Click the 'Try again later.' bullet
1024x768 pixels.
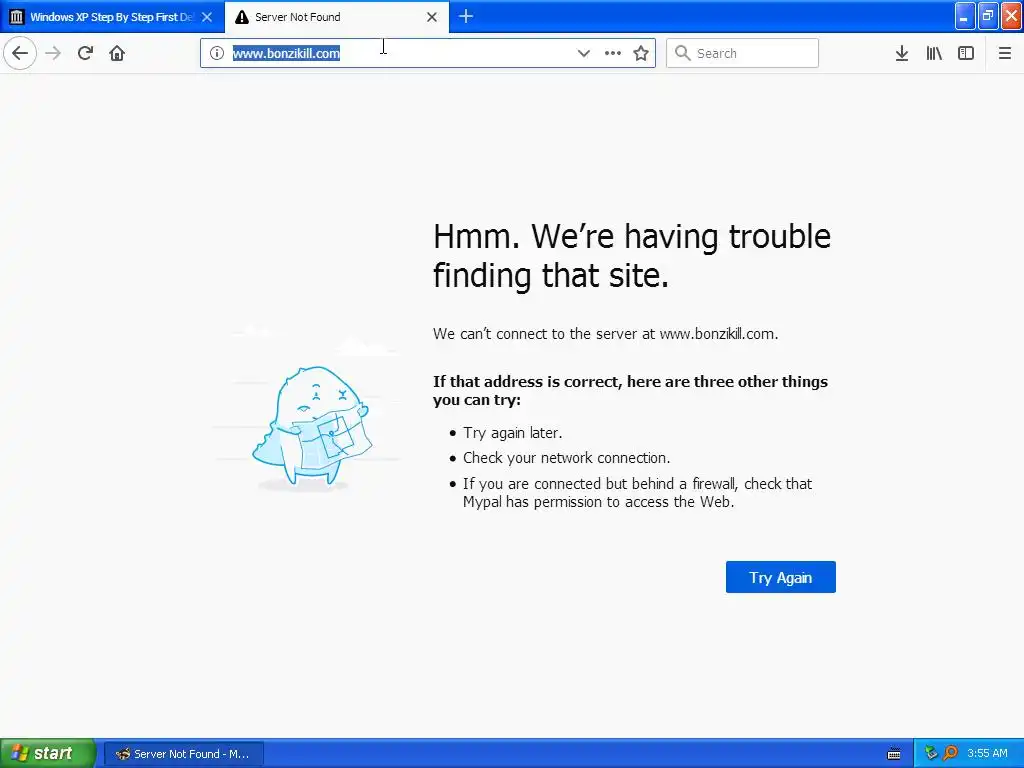(512, 433)
